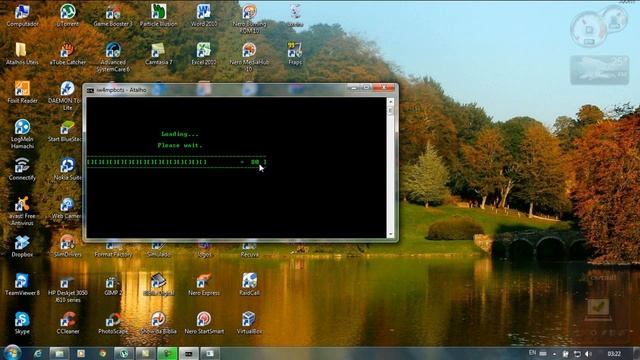The height and width of the screenshot is (360, 640).
Task: Launch the LogMeIn Hamachi shortcut
Action: click(22, 134)
